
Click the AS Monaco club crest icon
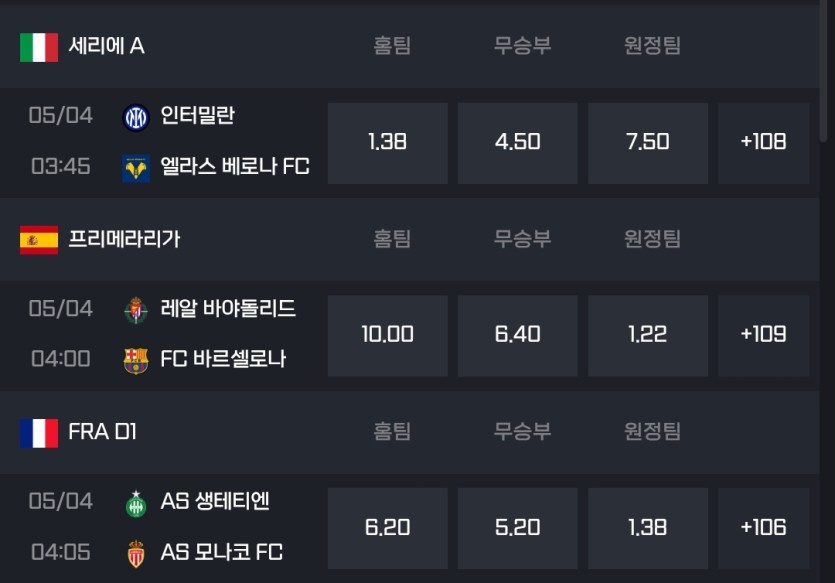(136, 554)
